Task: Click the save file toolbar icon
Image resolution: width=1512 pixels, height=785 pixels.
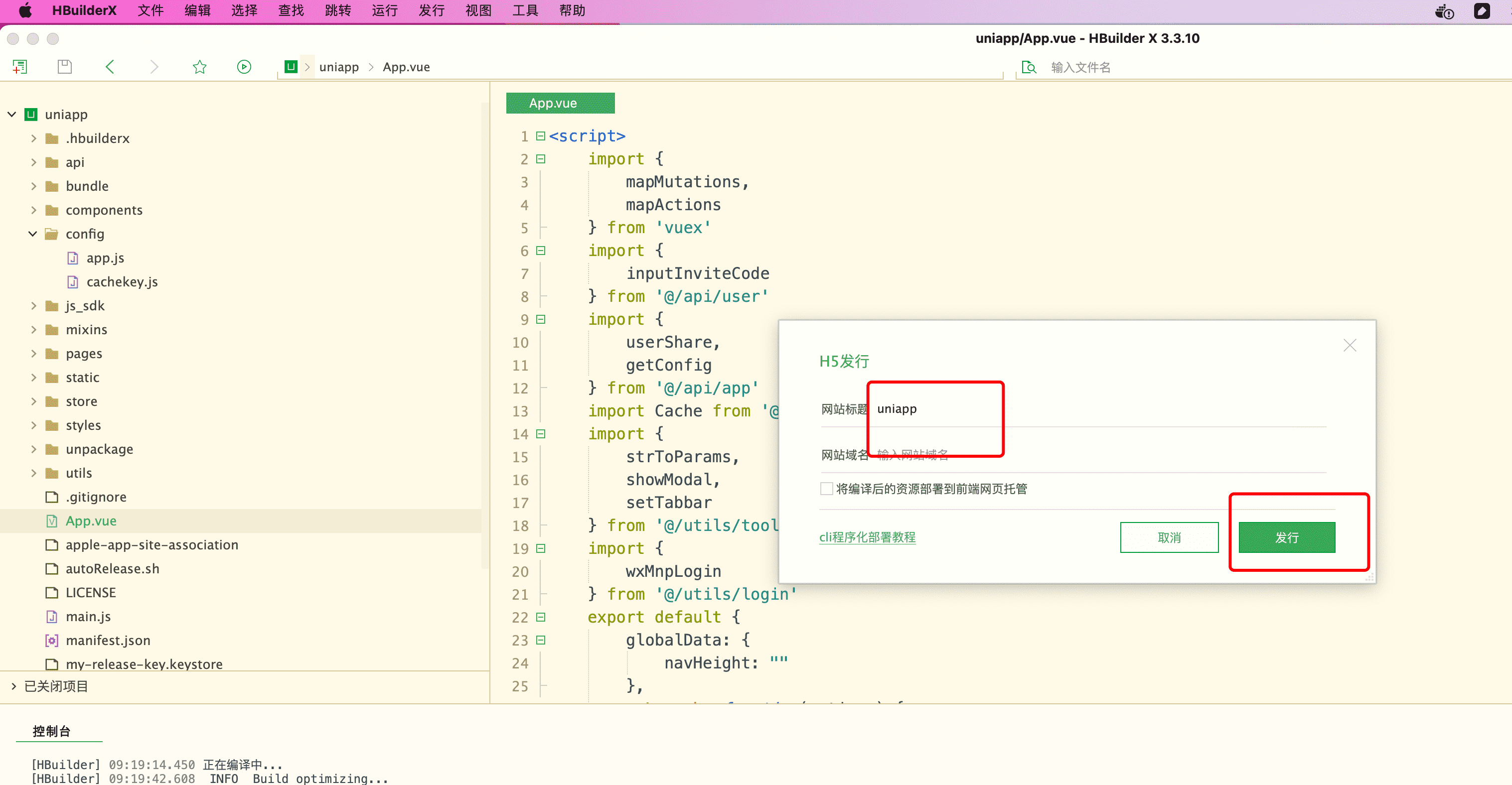Action: (x=65, y=67)
